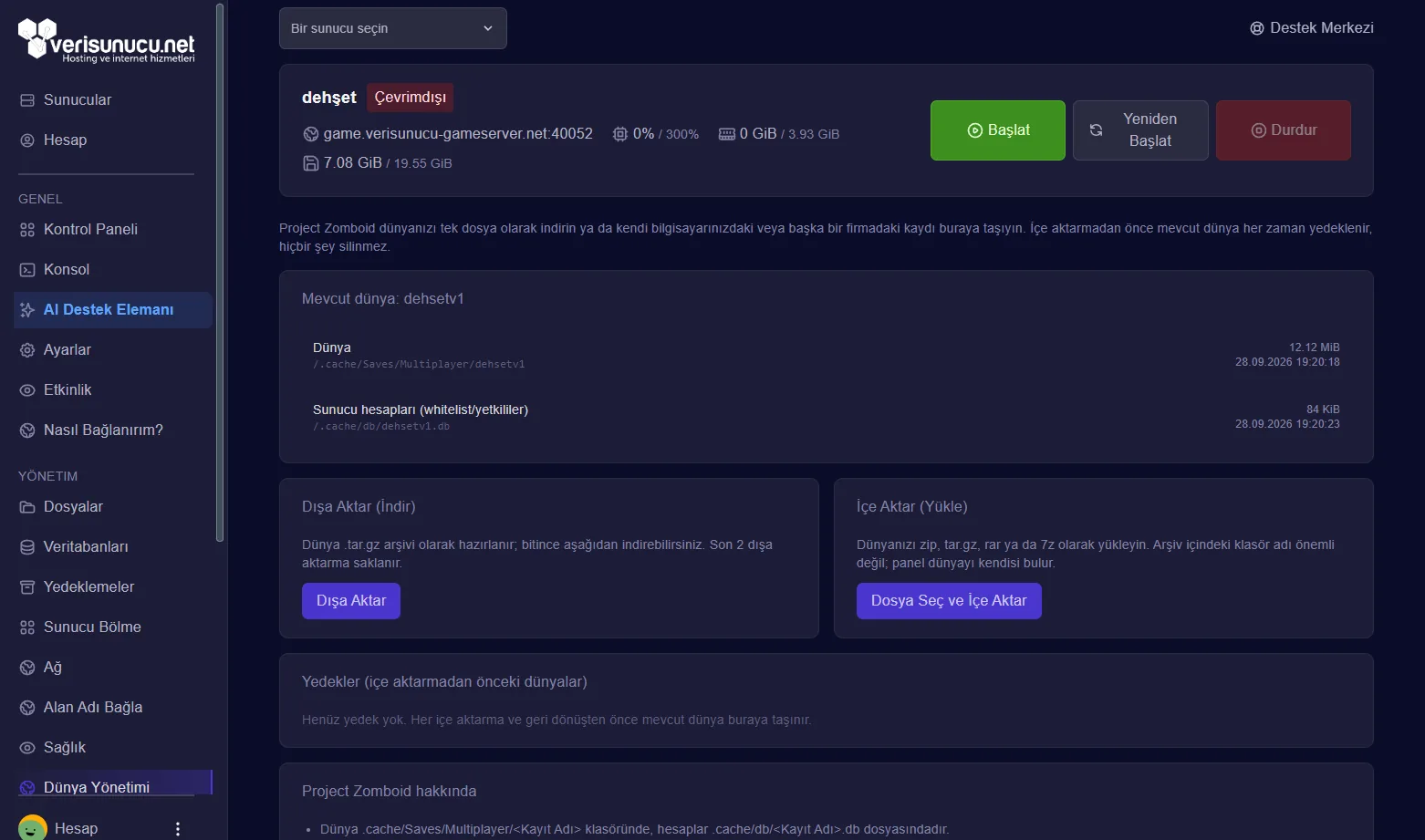
Task: Click the Alan Adı Bağla icon
Action: [27, 708]
